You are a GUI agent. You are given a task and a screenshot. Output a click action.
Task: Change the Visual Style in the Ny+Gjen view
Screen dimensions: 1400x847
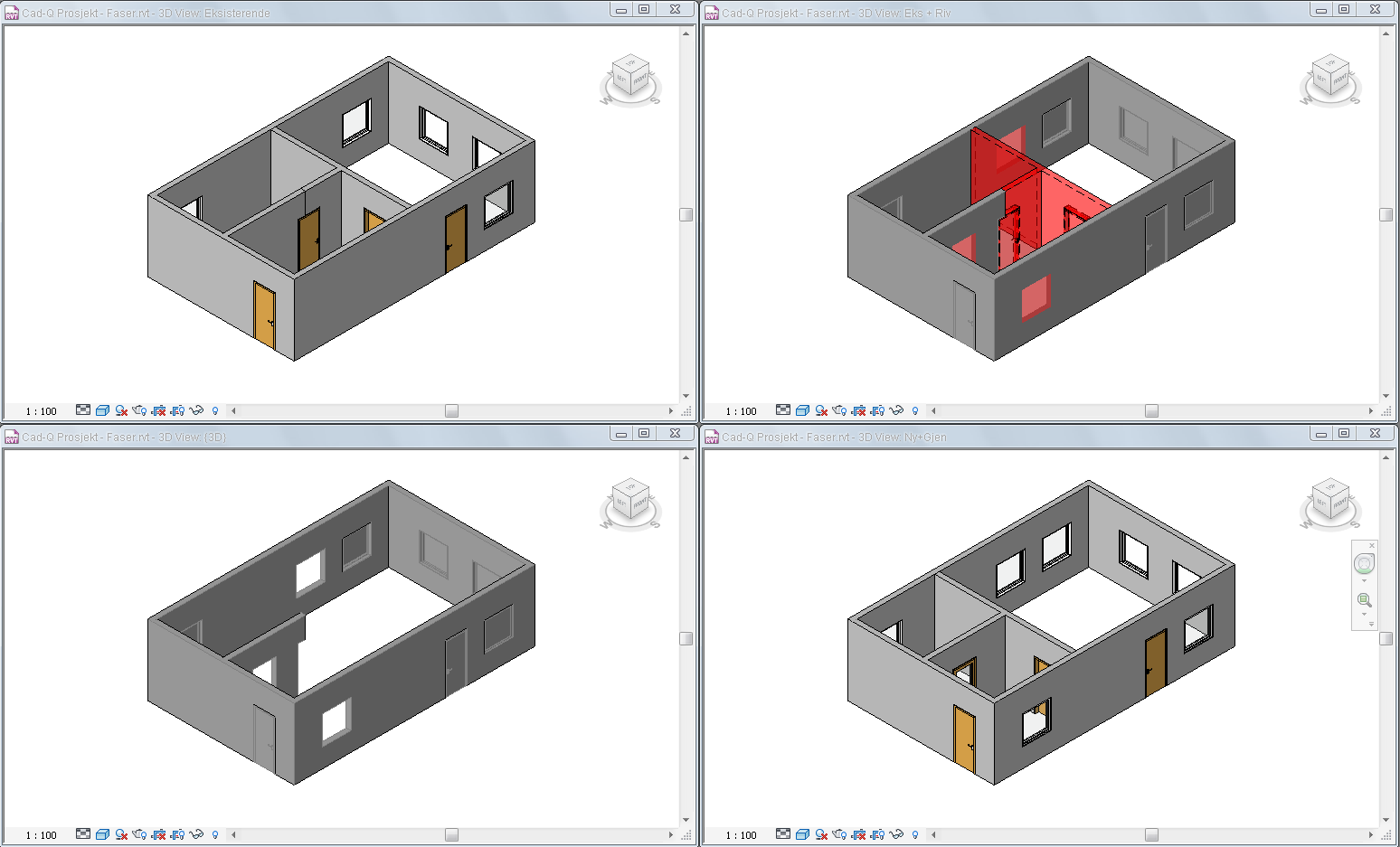(x=803, y=835)
